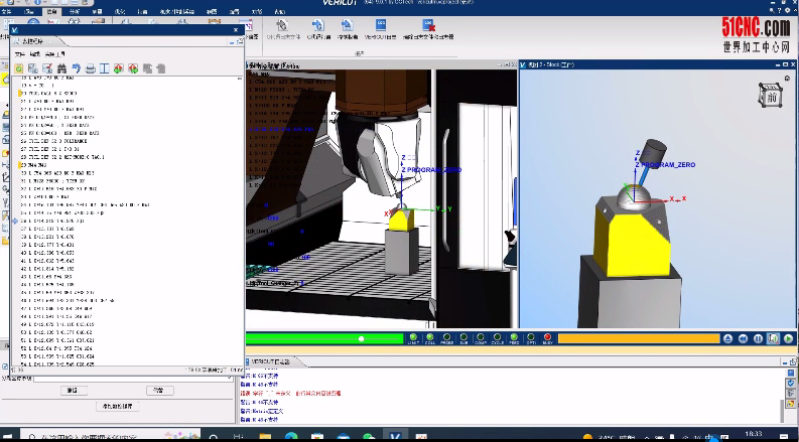Click the Pause simulation button
This screenshot has width=799, height=442.
point(758,339)
